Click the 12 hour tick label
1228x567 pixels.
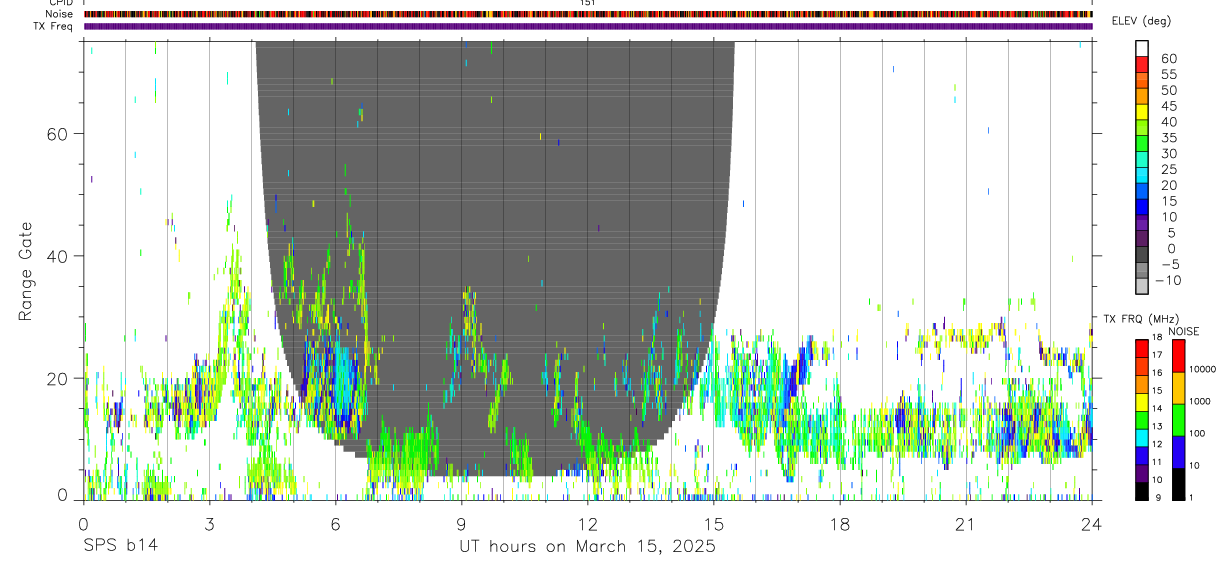pyautogui.click(x=588, y=524)
